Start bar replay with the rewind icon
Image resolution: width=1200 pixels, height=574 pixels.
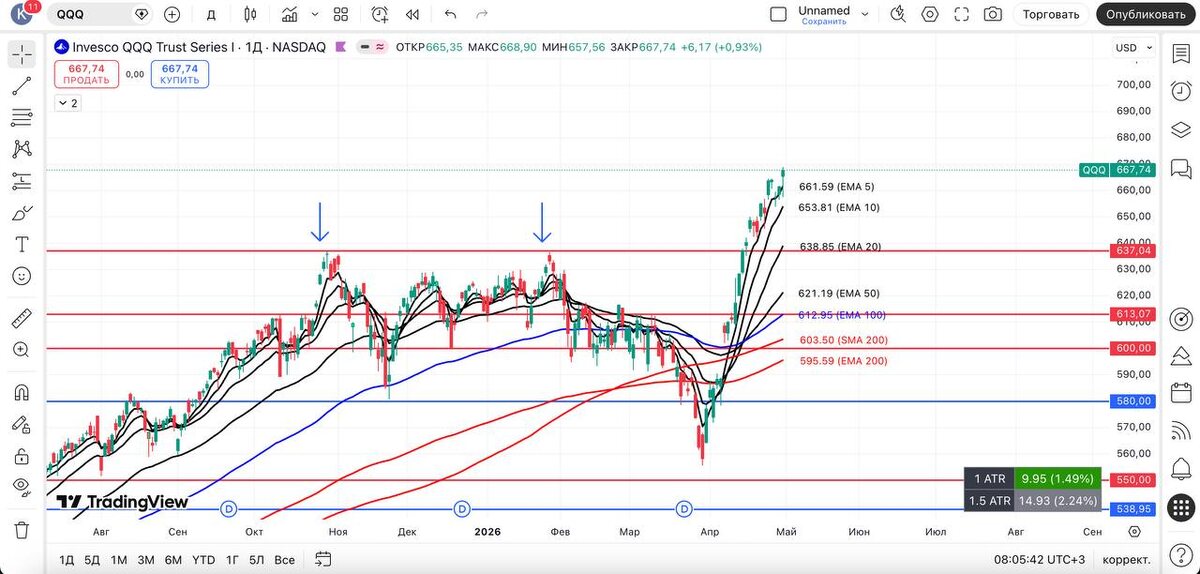coord(412,14)
